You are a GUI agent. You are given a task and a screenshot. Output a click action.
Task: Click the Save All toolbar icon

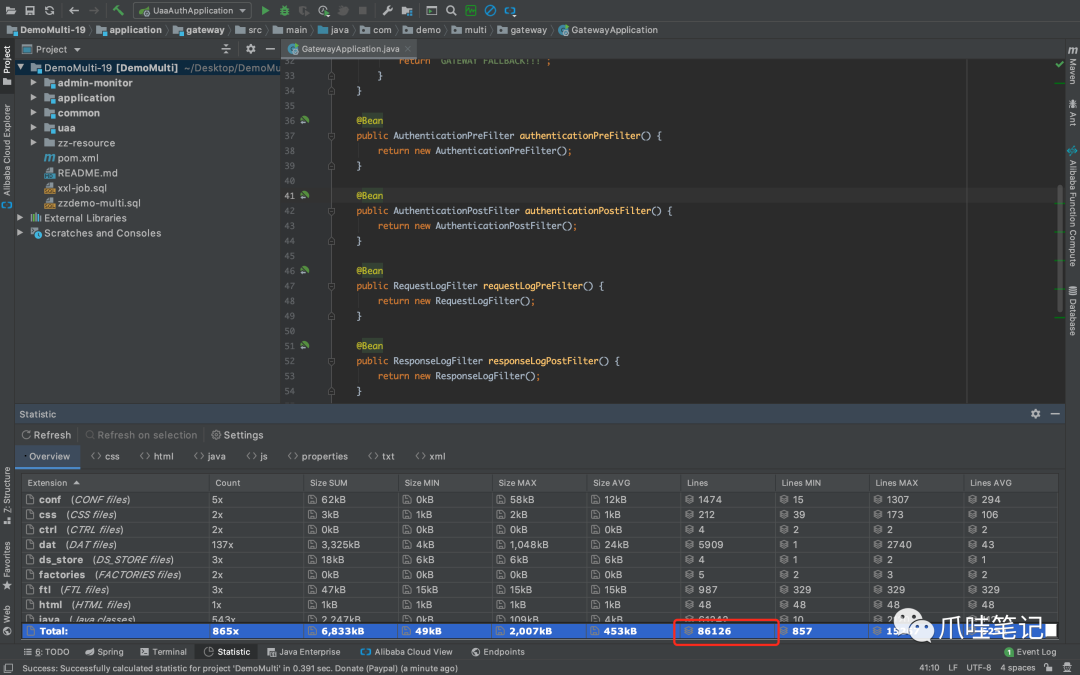30,10
